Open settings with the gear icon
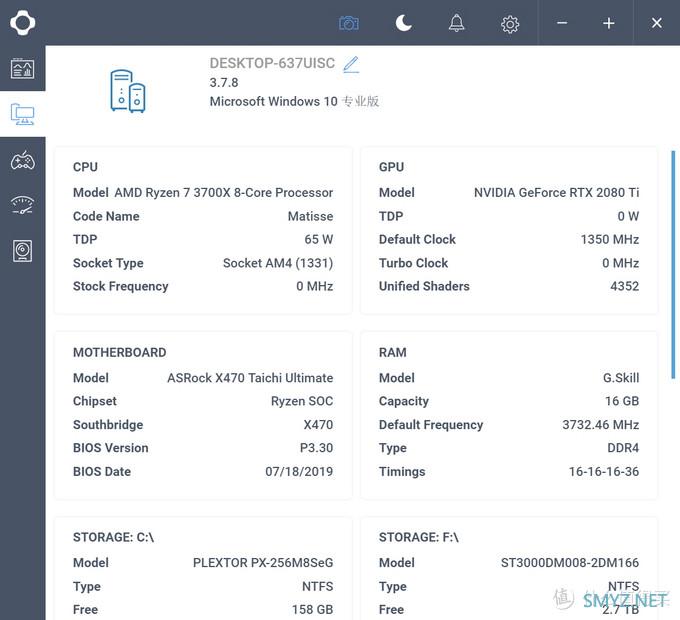Screen dimensions: 680x620 [510, 24]
